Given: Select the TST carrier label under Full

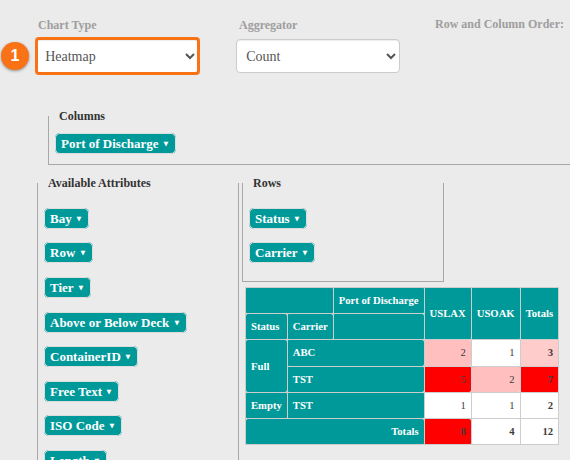Looking at the screenshot, I should [x=356, y=379].
